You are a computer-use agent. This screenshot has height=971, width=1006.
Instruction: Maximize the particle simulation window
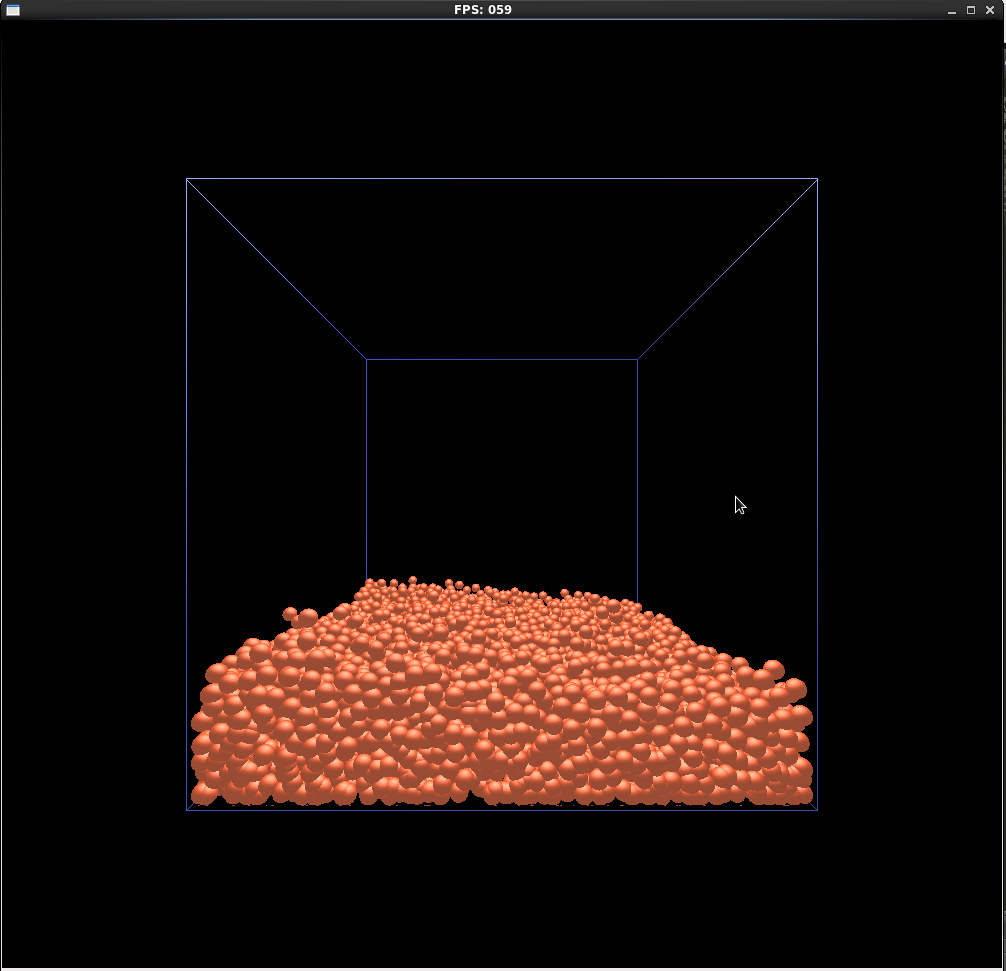coord(971,10)
